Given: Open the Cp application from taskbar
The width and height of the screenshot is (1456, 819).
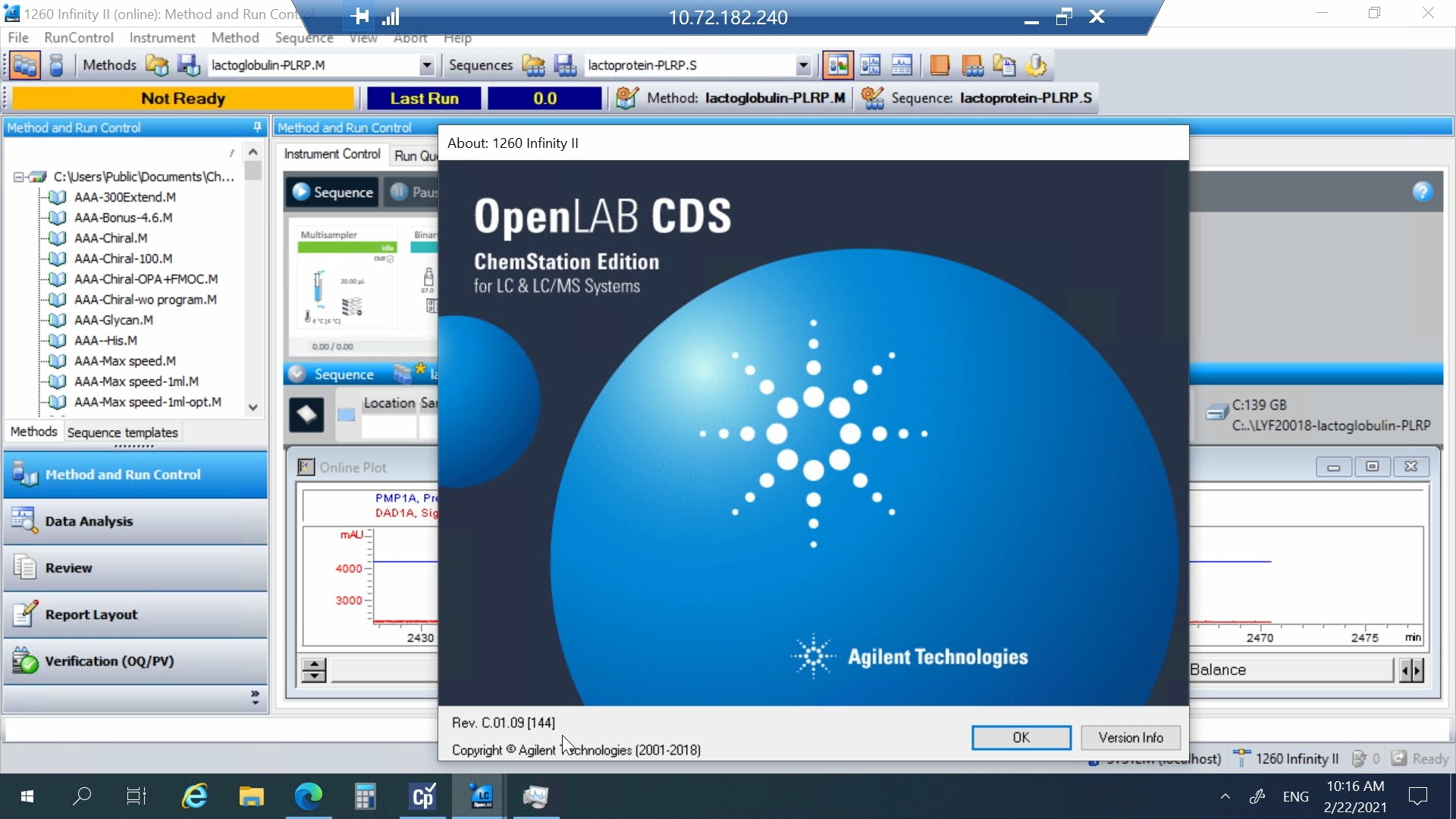Looking at the screenshot, I should pyautogui.click(x=422, y=796).
